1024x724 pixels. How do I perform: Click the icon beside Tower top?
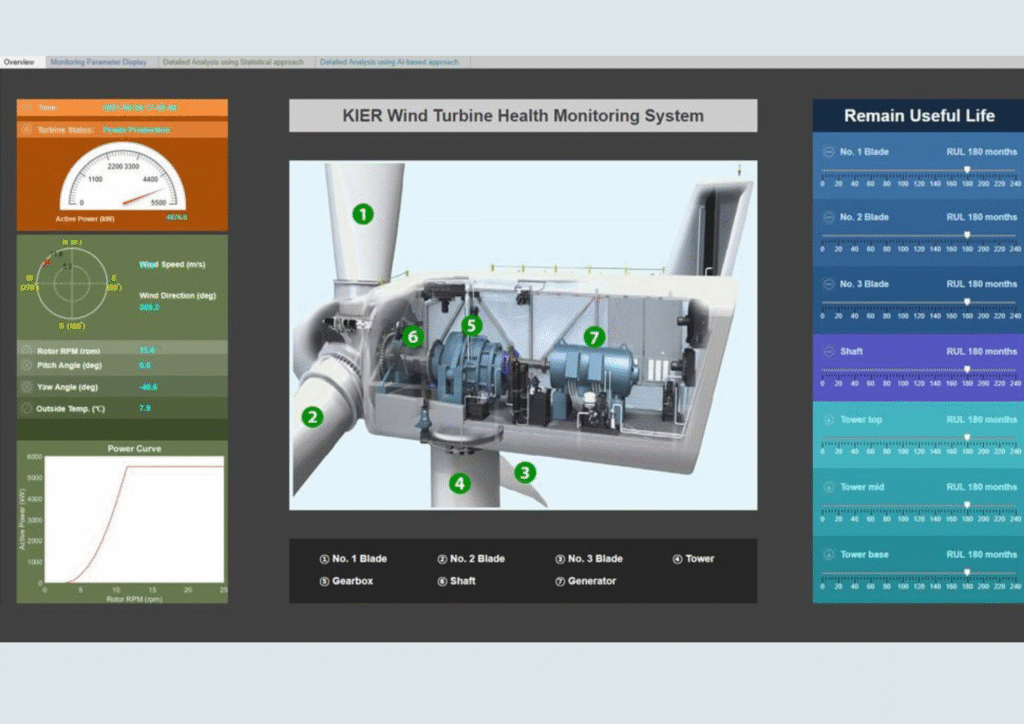pos(828,419)
